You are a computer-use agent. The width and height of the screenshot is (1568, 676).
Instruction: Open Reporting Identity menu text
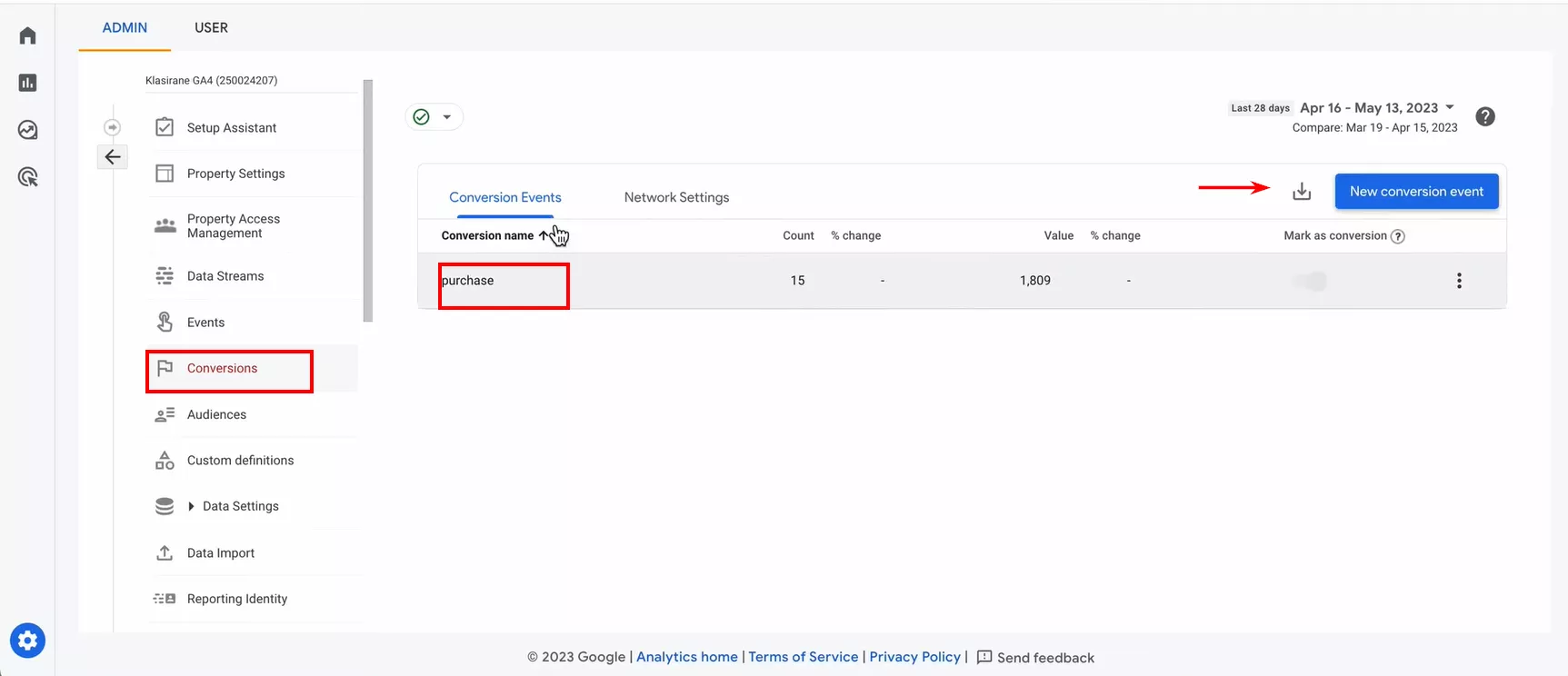click(237, 599)
